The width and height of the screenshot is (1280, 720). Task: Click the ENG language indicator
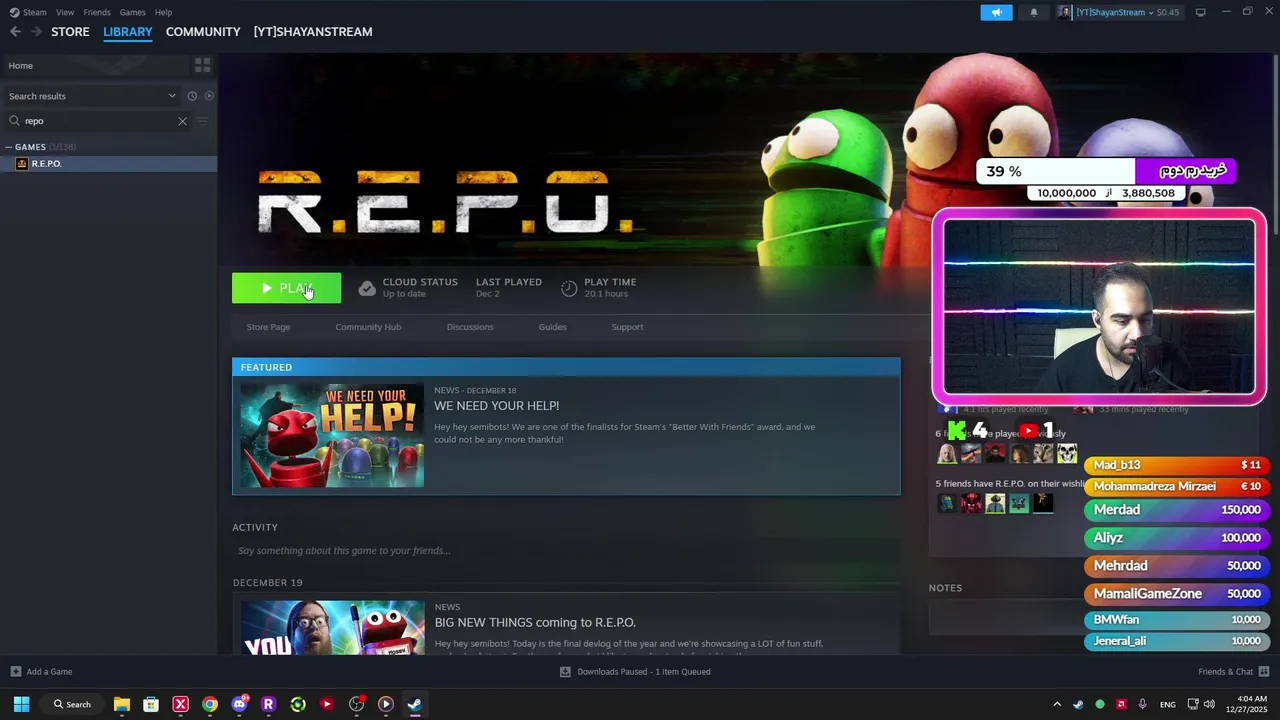pyautogui.click(x=1167, y=705)
